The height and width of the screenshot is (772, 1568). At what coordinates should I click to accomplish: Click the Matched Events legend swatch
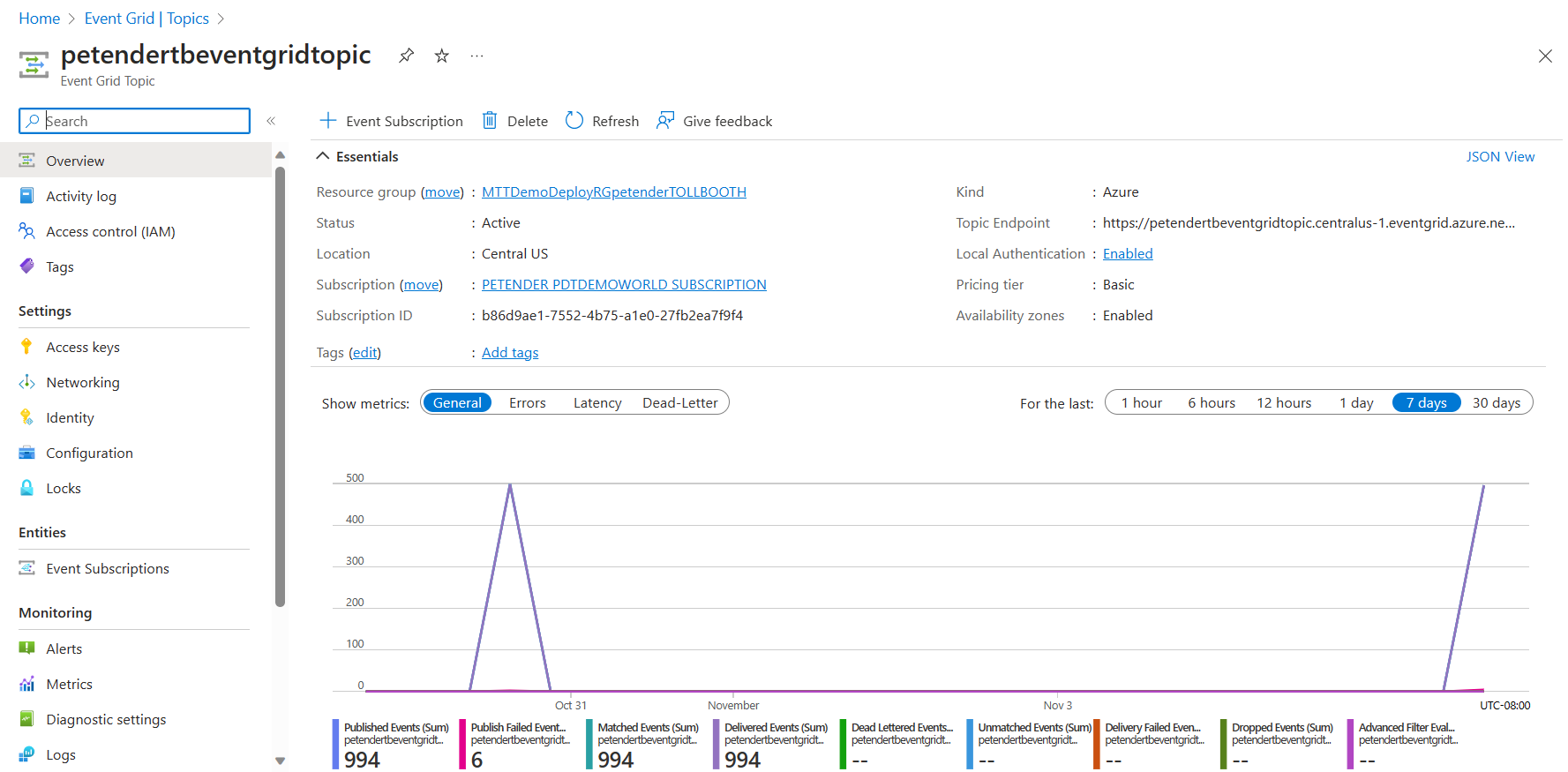[x=589, y=744]
